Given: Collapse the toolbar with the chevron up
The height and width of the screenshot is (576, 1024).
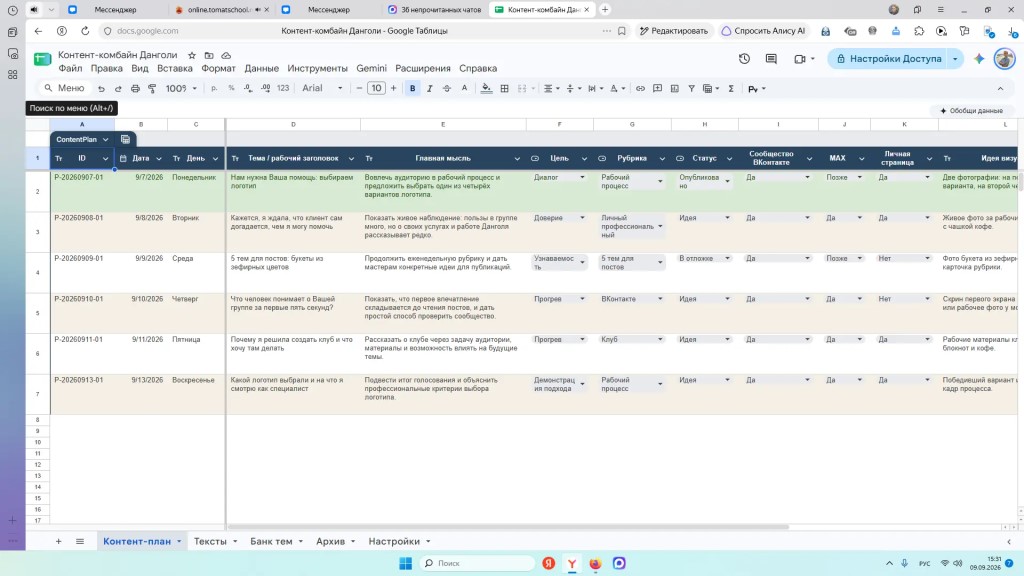Looking at the screenshot, I should [x=1000, y=89].
